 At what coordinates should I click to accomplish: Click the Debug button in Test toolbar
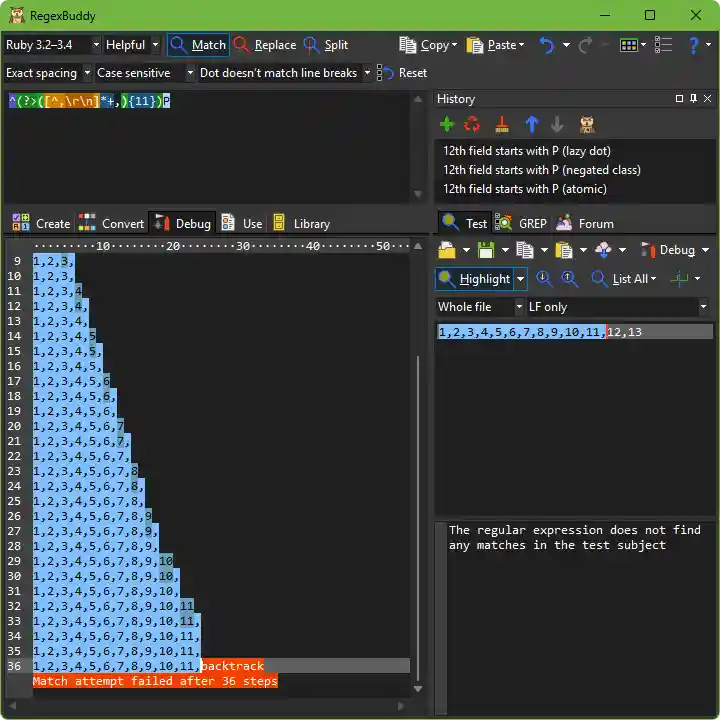pos(669,250)
